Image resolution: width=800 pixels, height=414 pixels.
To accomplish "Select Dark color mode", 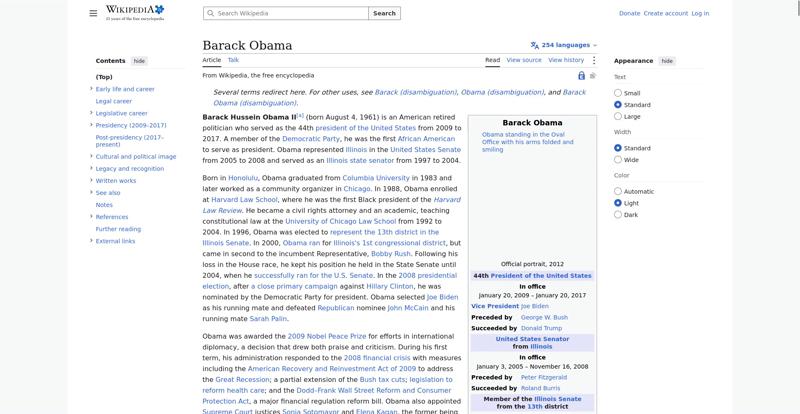I will (618, 215).
